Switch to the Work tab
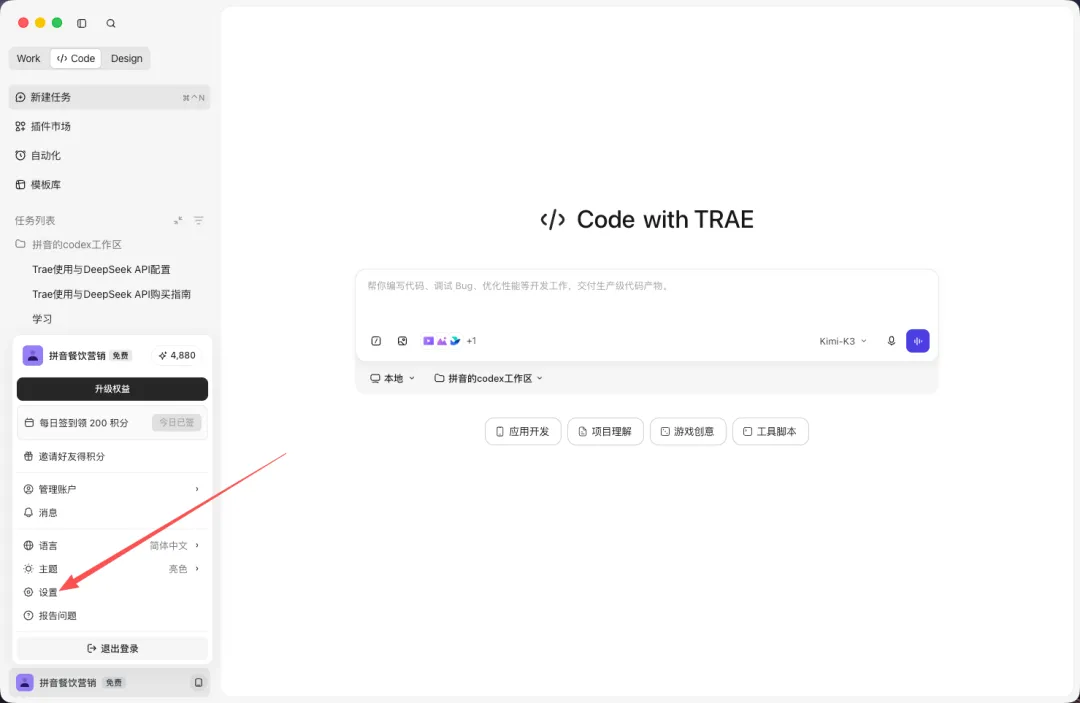The height and width of the screenshot is (703, 1080). [x=28, y=59]
